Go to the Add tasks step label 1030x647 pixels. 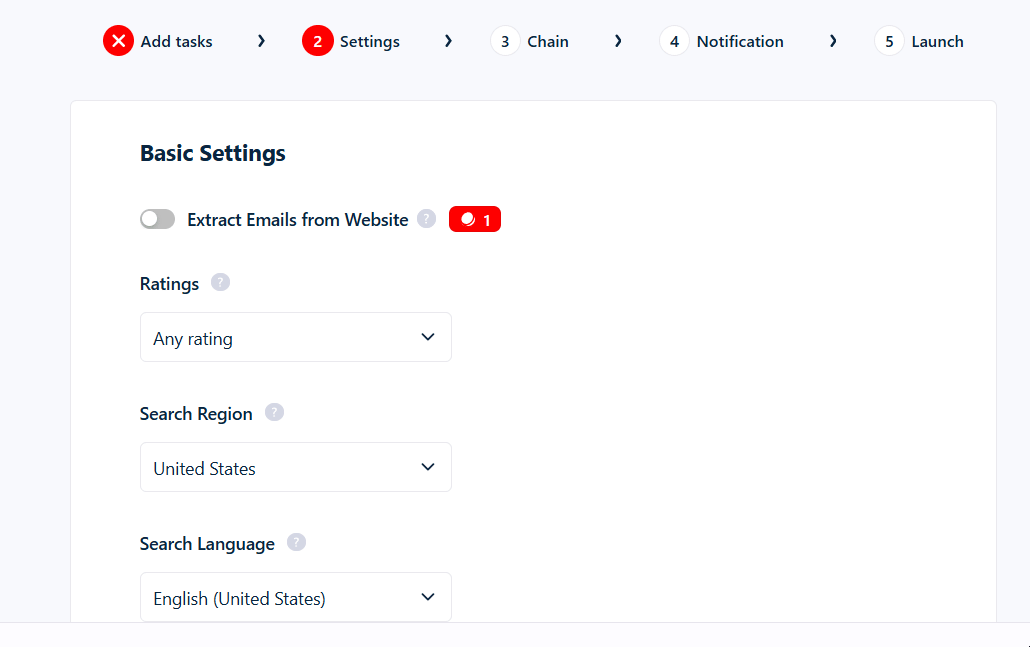coord(176,41)
